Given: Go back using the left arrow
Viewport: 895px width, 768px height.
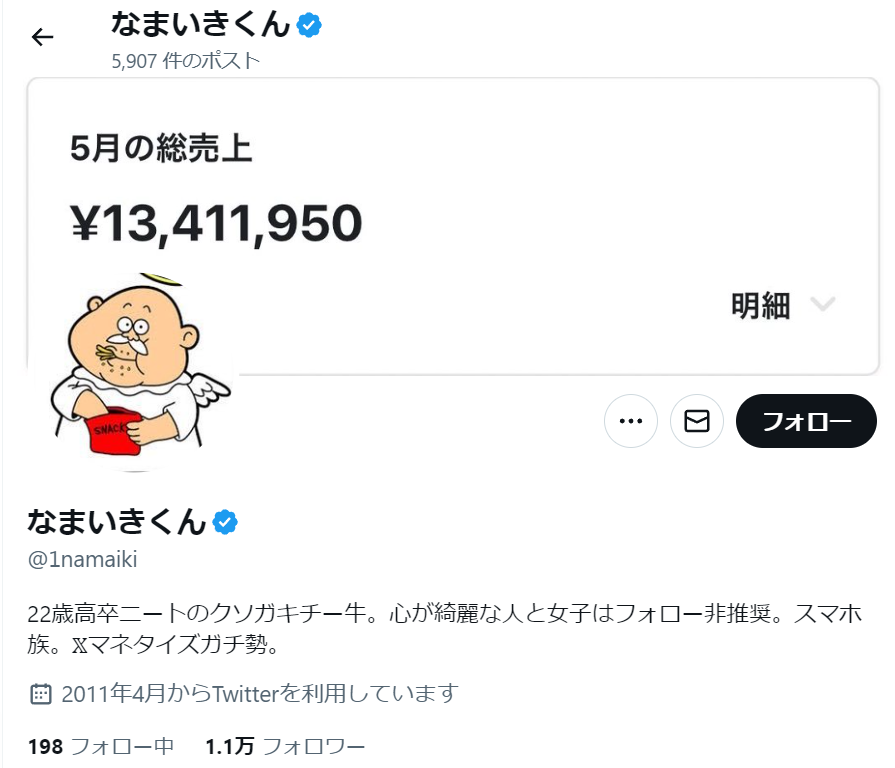Looking at the screenshot, I should (x=42, y=37).
